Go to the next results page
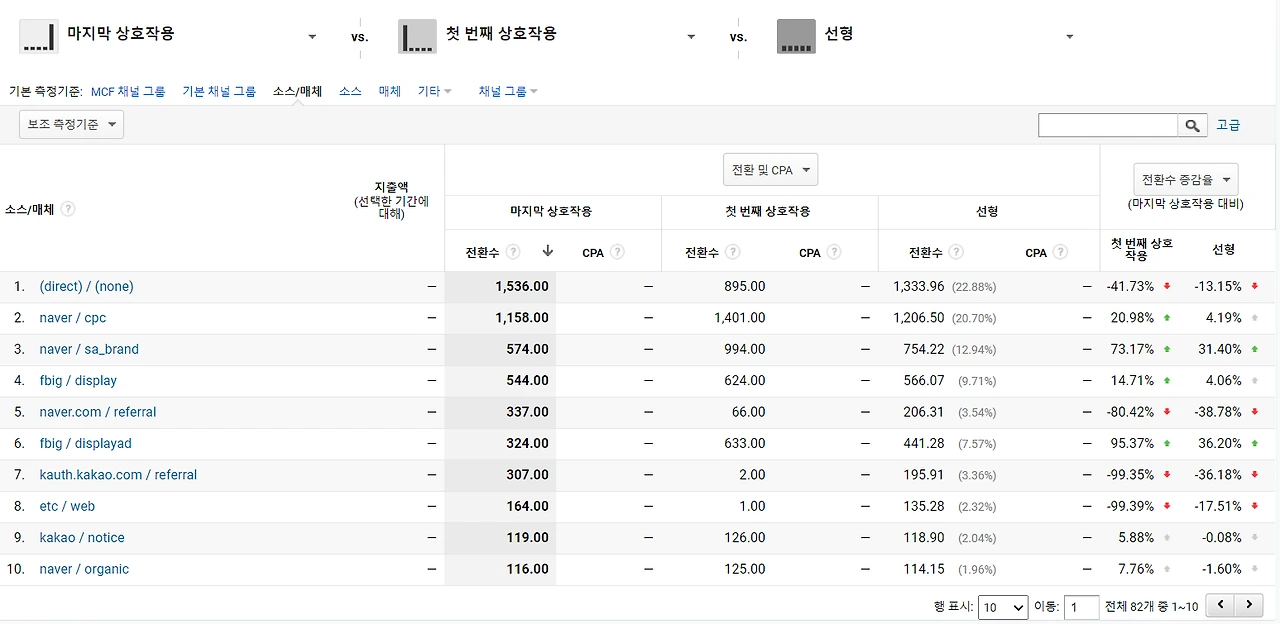The image size is (1280, 624). [x=1248, y=606]
